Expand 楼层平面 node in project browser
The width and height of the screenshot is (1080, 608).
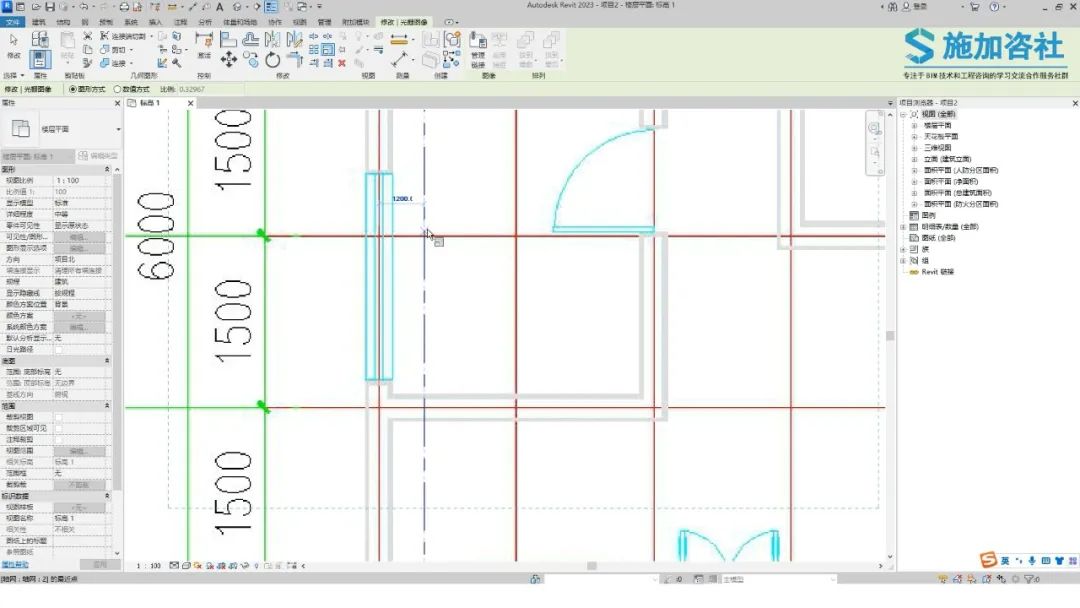coord(914,125)
